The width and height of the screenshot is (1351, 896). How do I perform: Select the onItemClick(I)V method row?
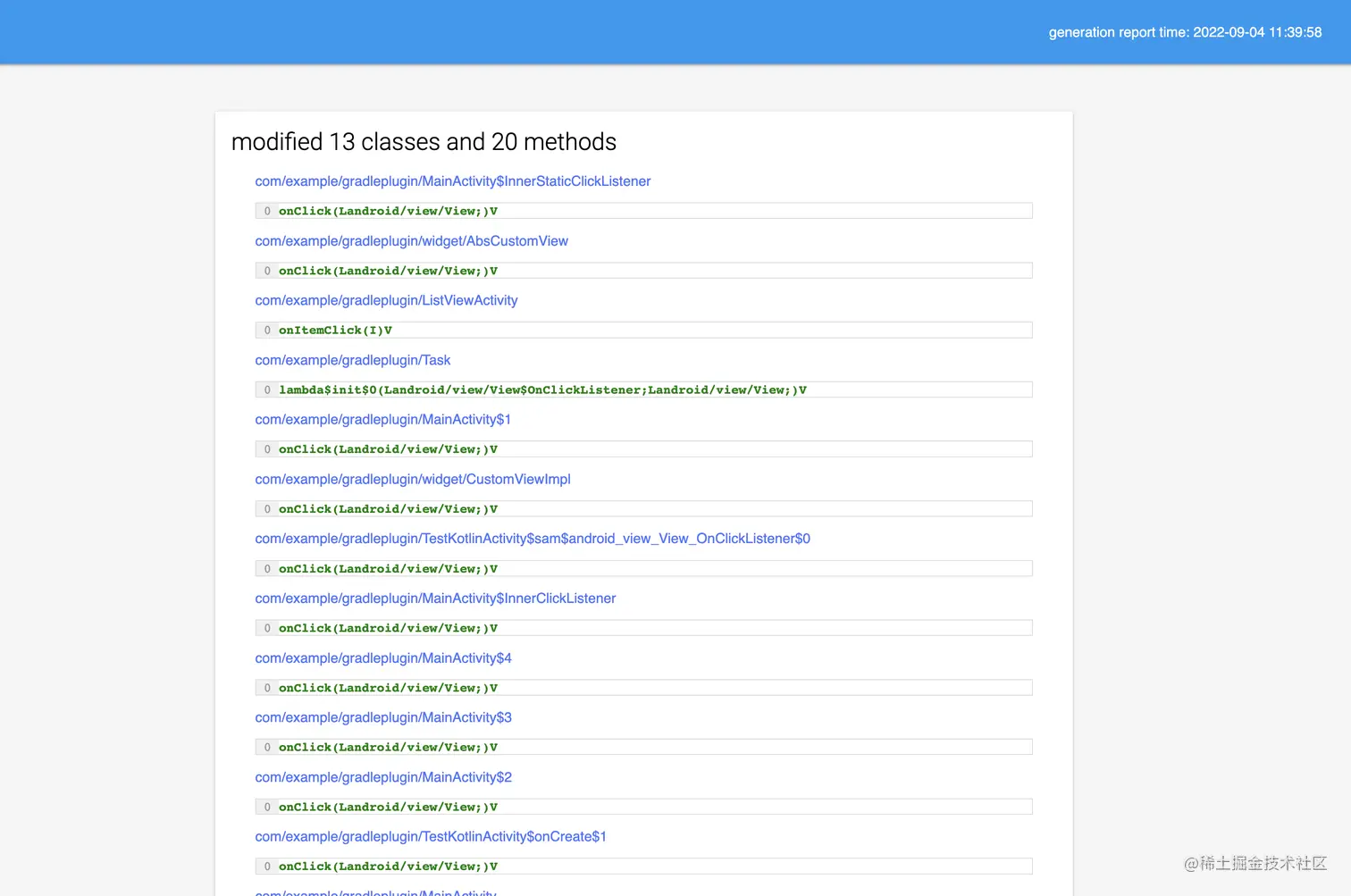(643, 330)
